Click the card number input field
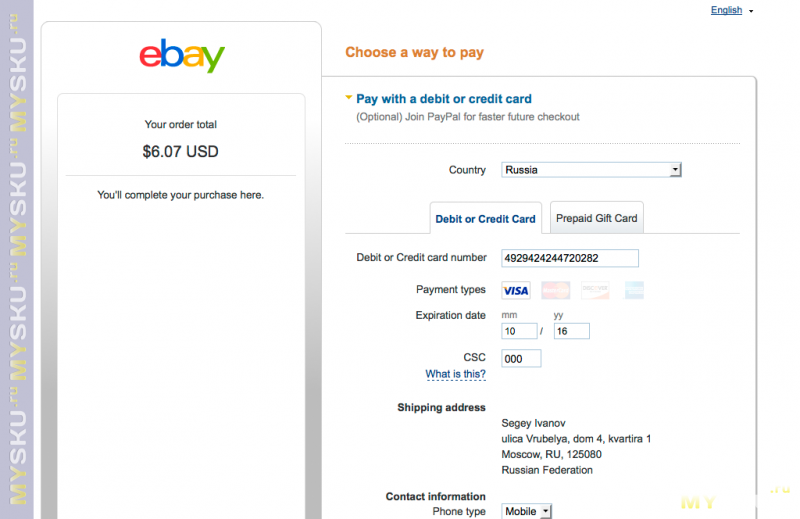Image resolution: width=800 pixels, height=519 pixels. pos(570,258)
